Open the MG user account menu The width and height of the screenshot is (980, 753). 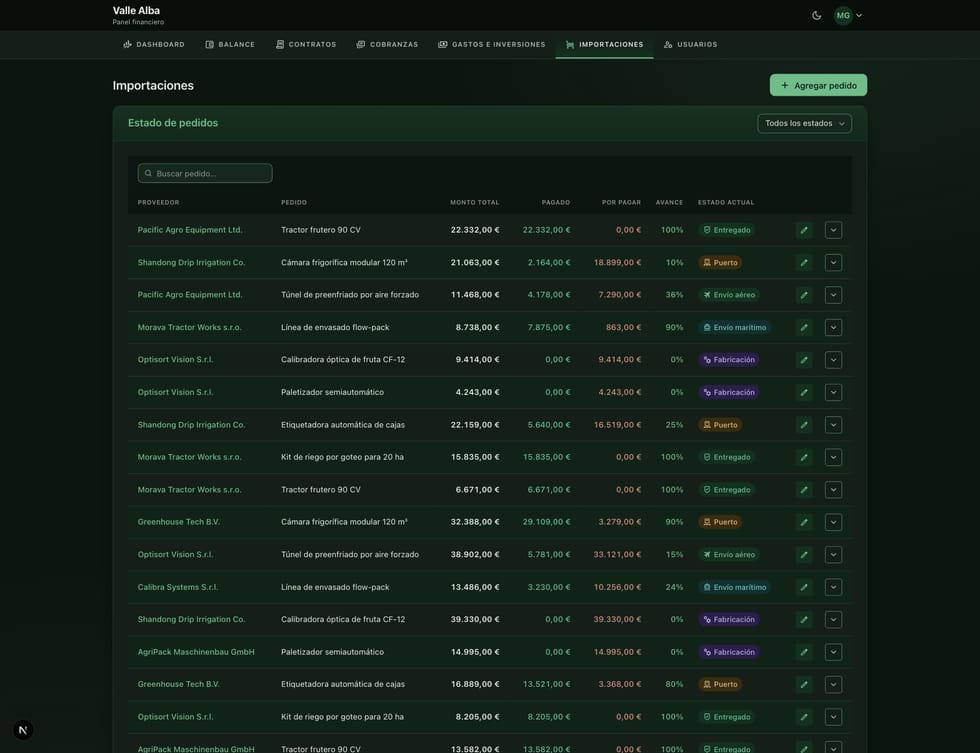[x=848, y=16]
